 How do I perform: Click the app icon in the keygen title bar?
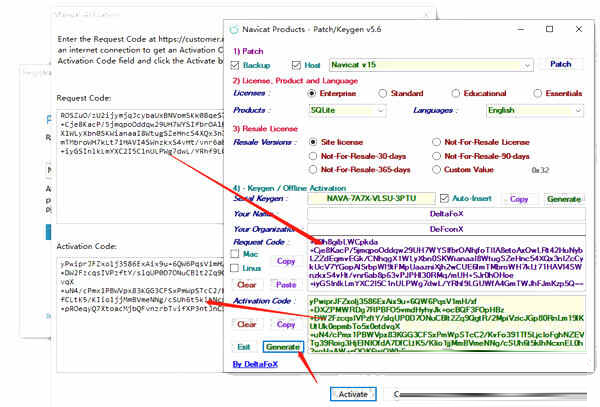(x=234, y=29)
